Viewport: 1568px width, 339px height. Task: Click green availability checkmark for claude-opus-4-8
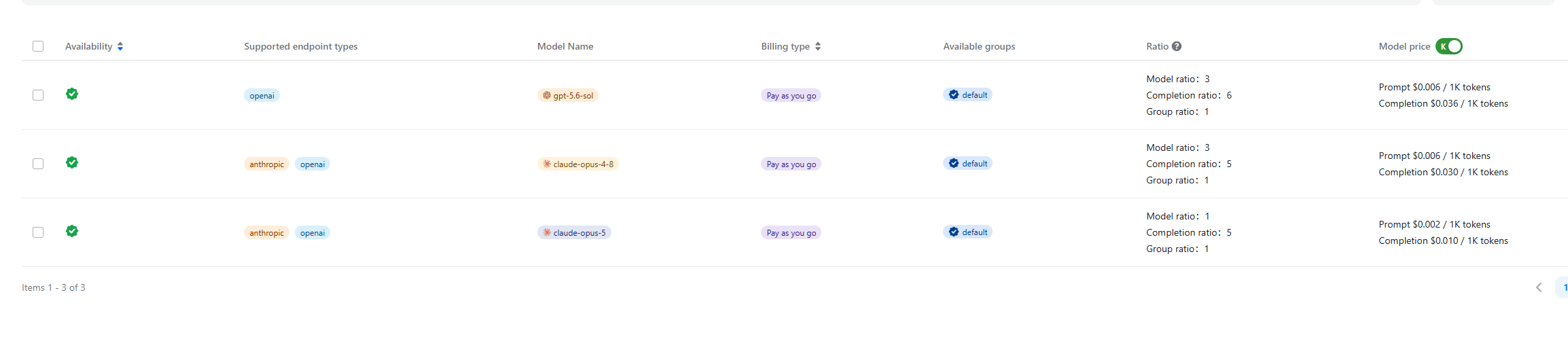pos(72,162)
